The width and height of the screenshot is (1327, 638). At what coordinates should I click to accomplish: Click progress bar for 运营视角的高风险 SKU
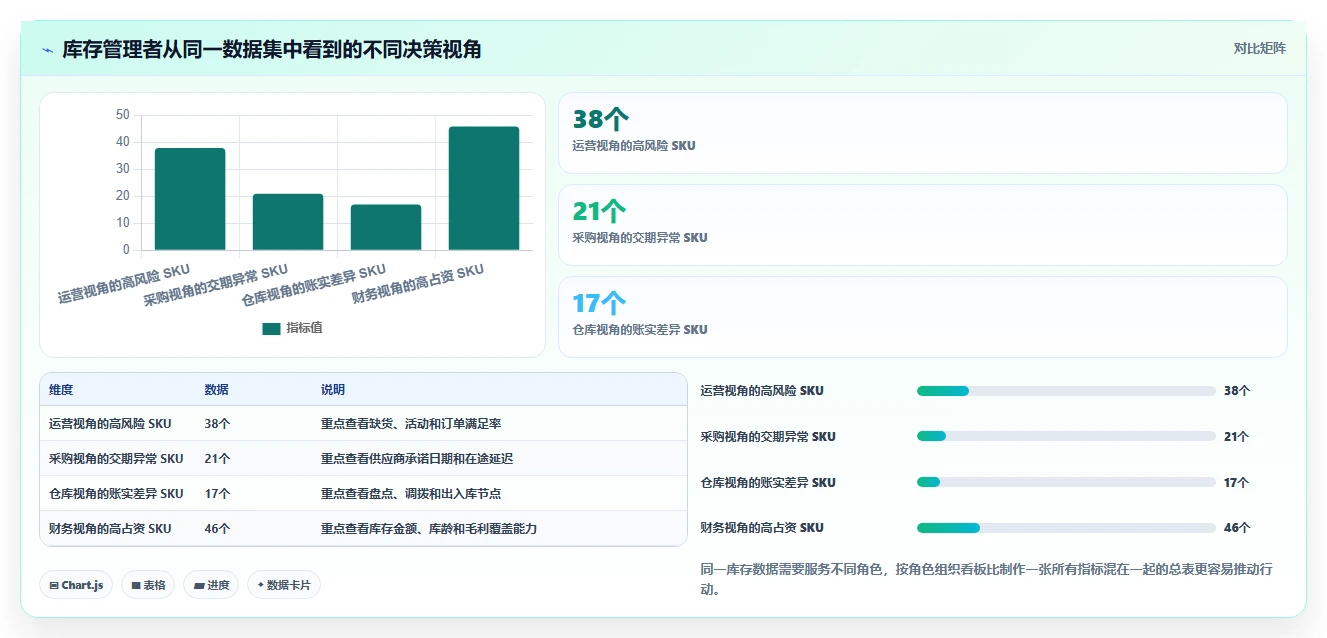point(1066,391)
